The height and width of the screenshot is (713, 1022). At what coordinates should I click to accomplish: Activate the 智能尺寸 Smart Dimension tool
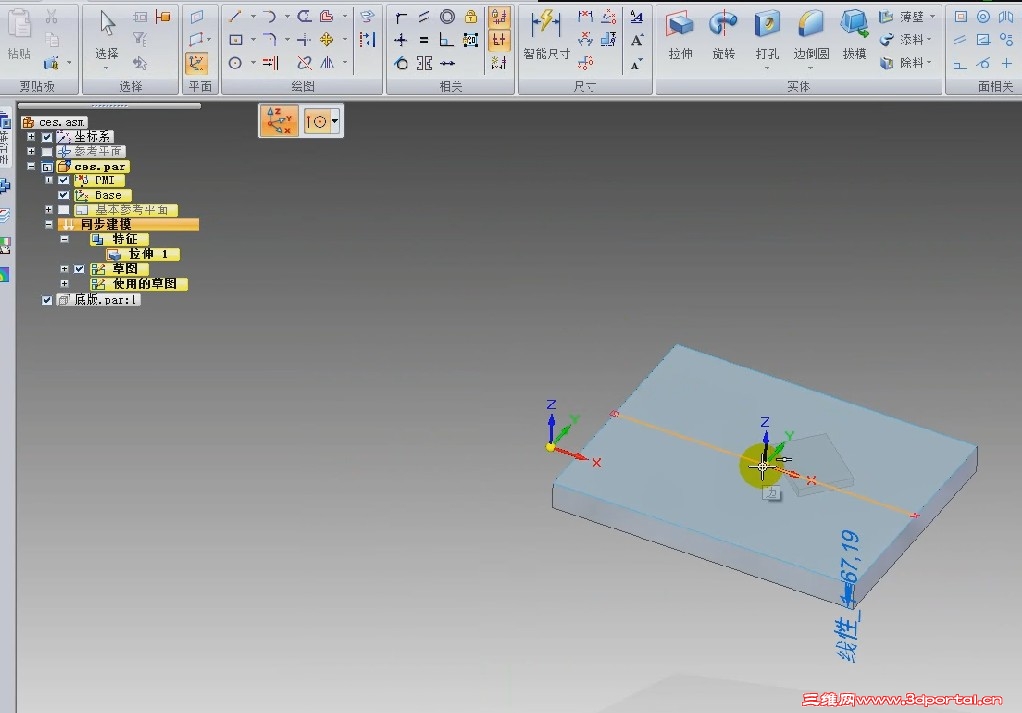coord(546,36)
